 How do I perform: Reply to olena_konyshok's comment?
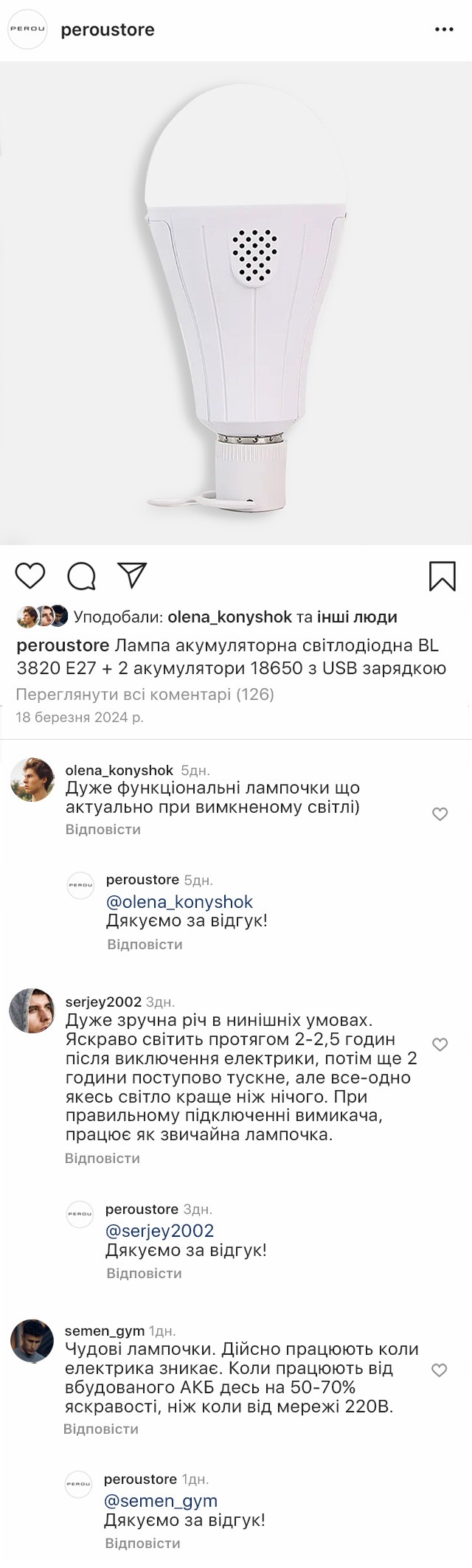tap(103, 830)
